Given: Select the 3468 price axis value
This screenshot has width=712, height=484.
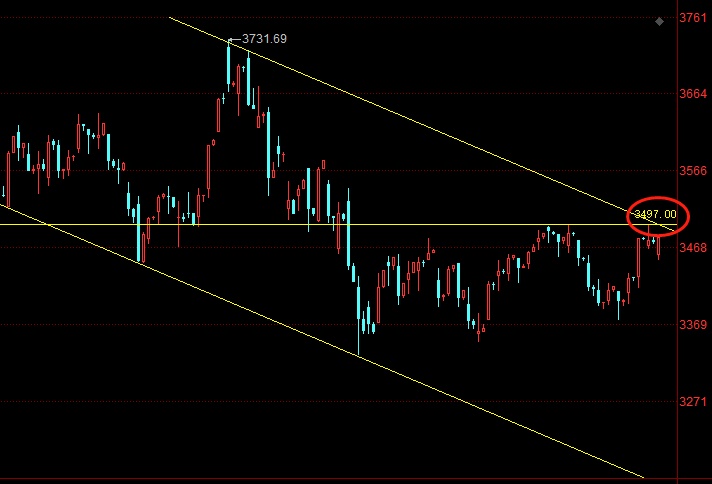Looking at the screenshot, I should [693, 248].
